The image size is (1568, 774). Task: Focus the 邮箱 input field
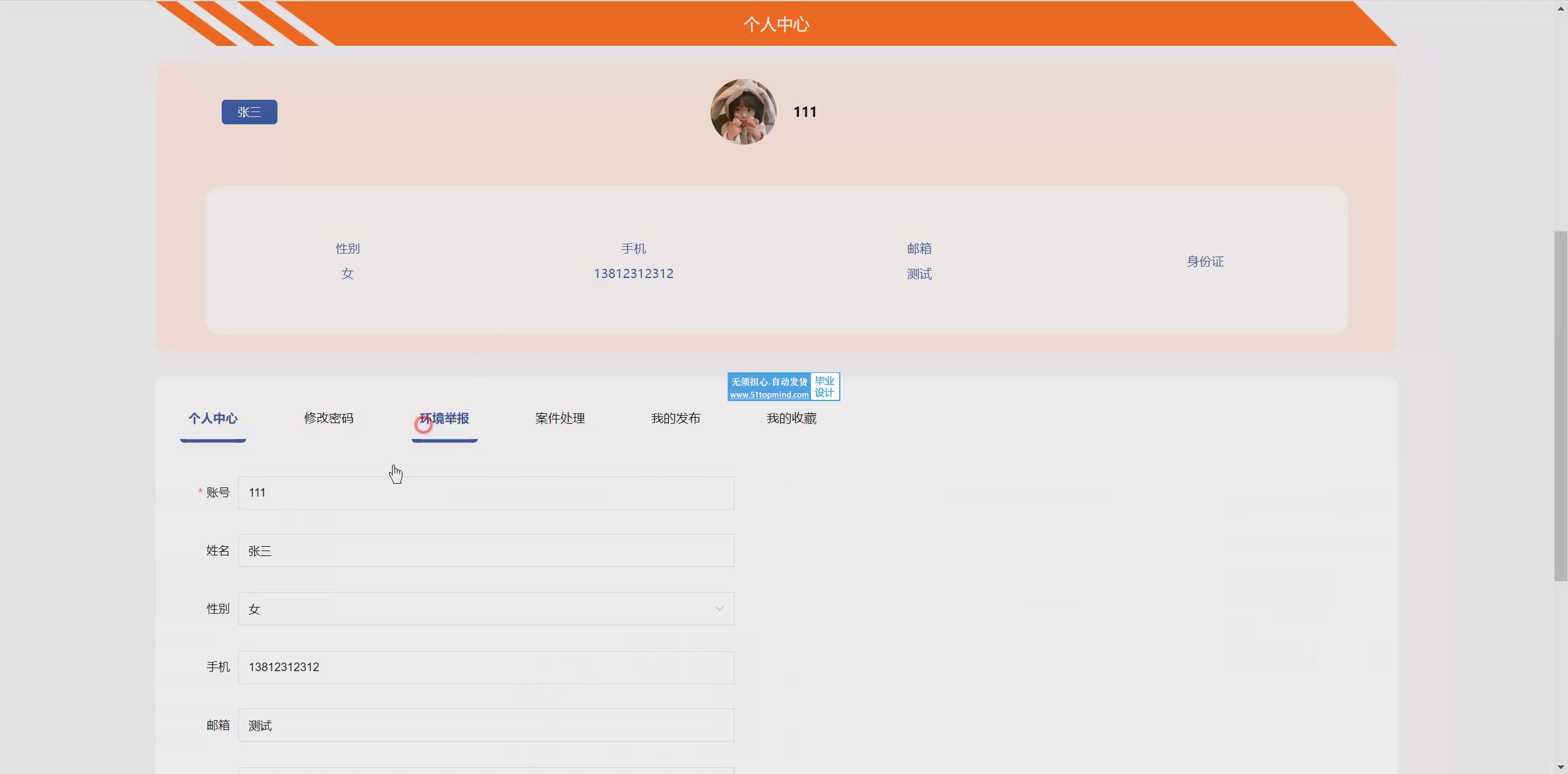coord(486,726)
